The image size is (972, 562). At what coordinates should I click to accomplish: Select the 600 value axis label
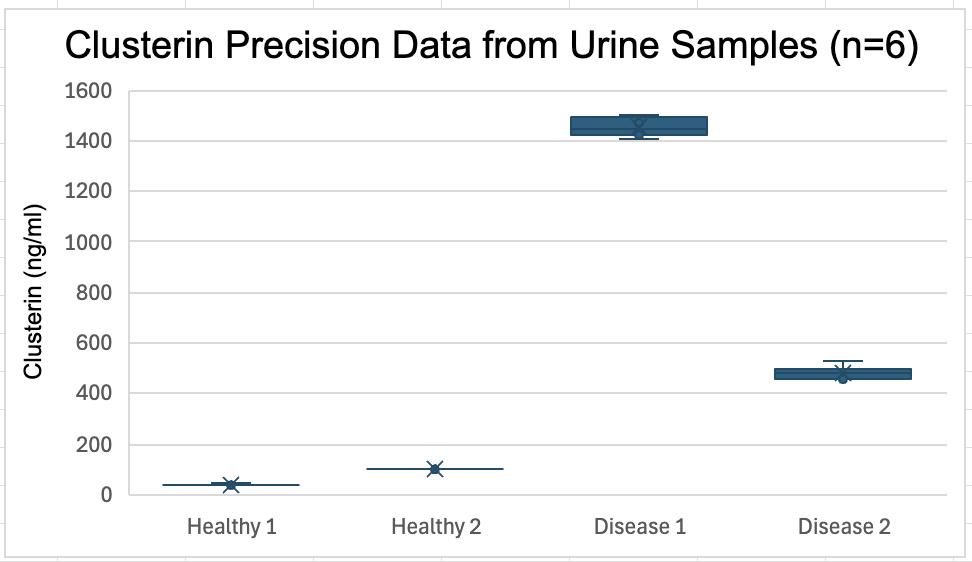(x=95, y=344)
